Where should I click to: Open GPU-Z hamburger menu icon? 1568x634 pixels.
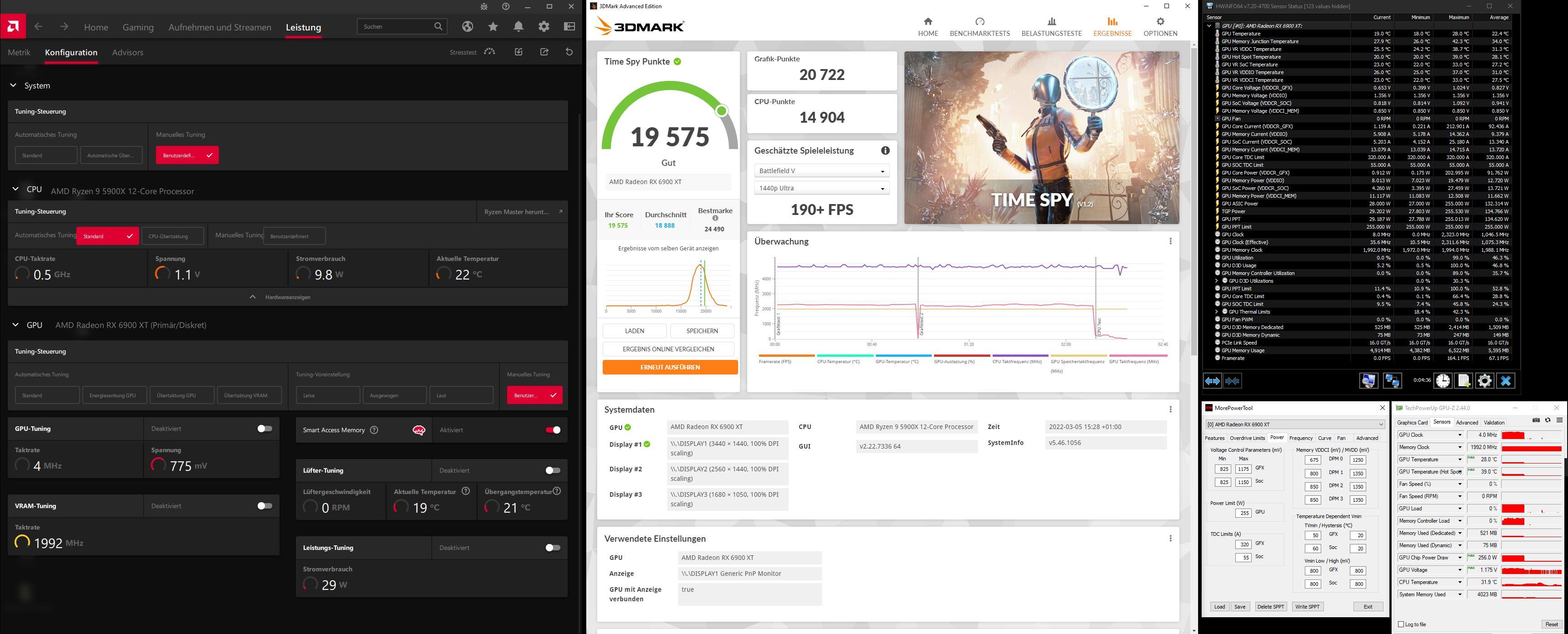click(x=1559, y=420)
